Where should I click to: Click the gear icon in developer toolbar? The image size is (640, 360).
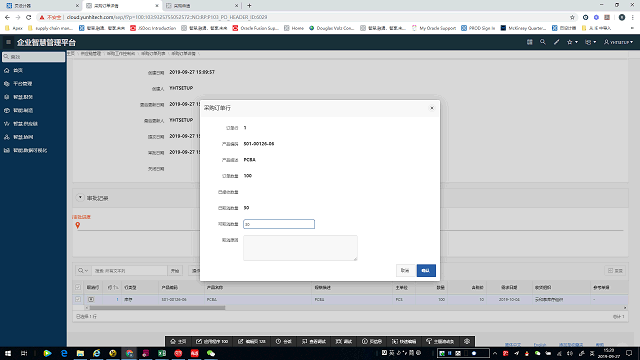tap(467, 341)
